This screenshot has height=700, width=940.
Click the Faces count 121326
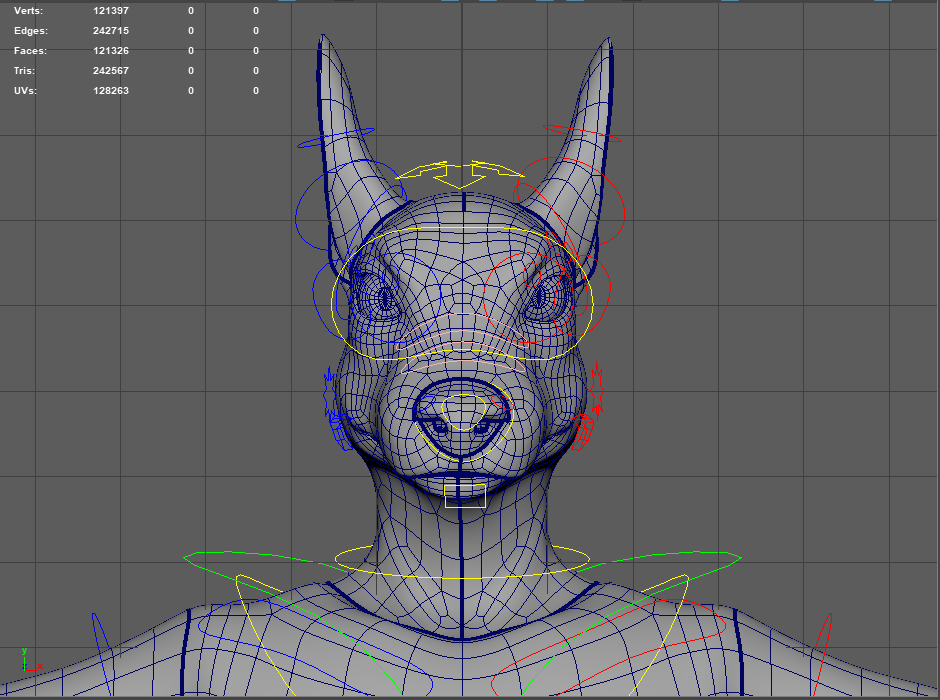[111, 51]
